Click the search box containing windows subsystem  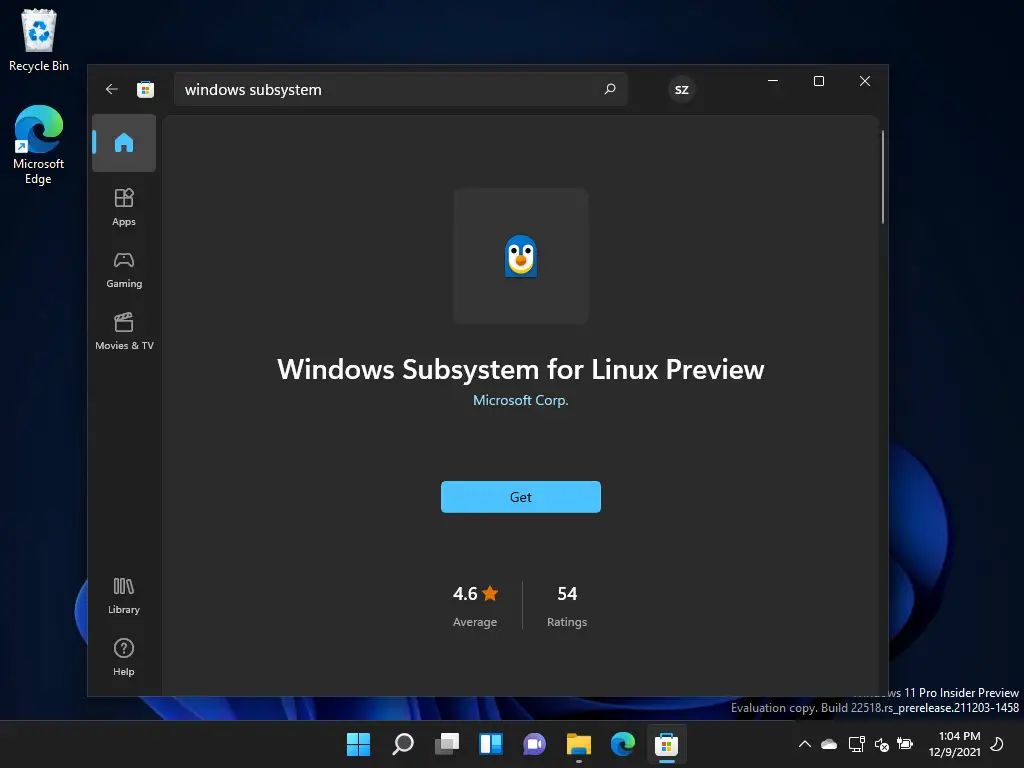pos(400,89)
